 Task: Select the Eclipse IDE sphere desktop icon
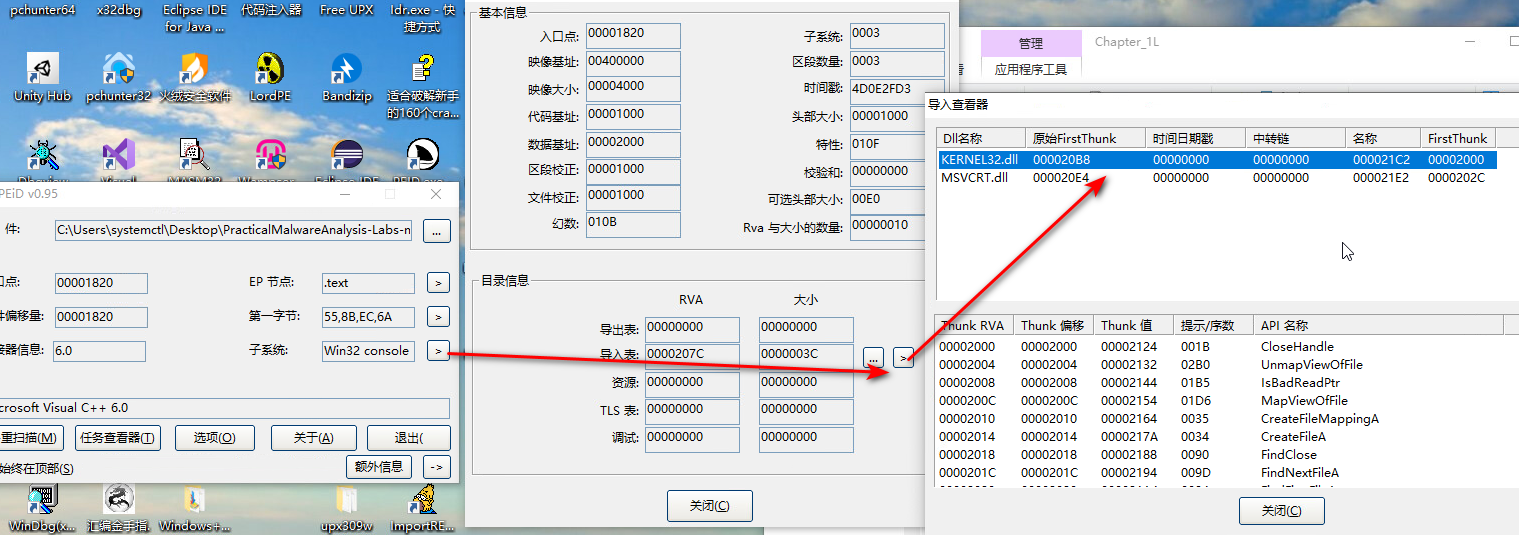[346, 155]
